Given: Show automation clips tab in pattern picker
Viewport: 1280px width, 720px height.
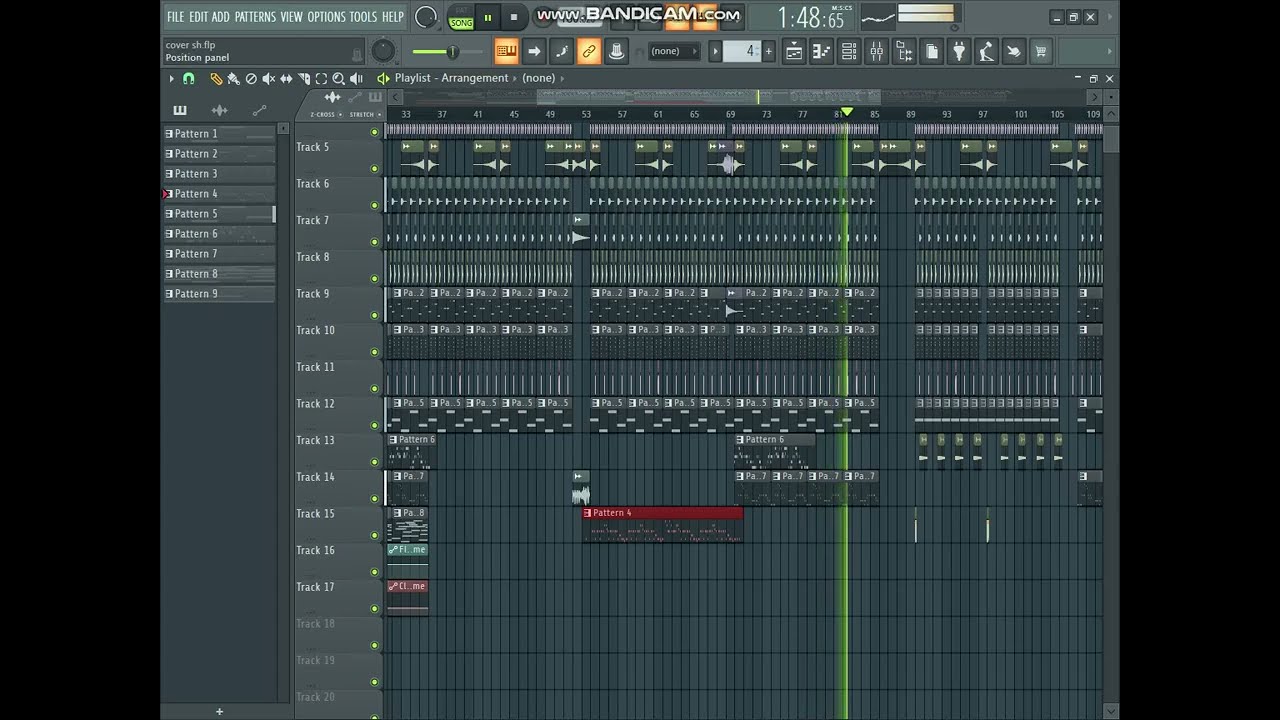Looking at the screenshot, I should [259, 110].
